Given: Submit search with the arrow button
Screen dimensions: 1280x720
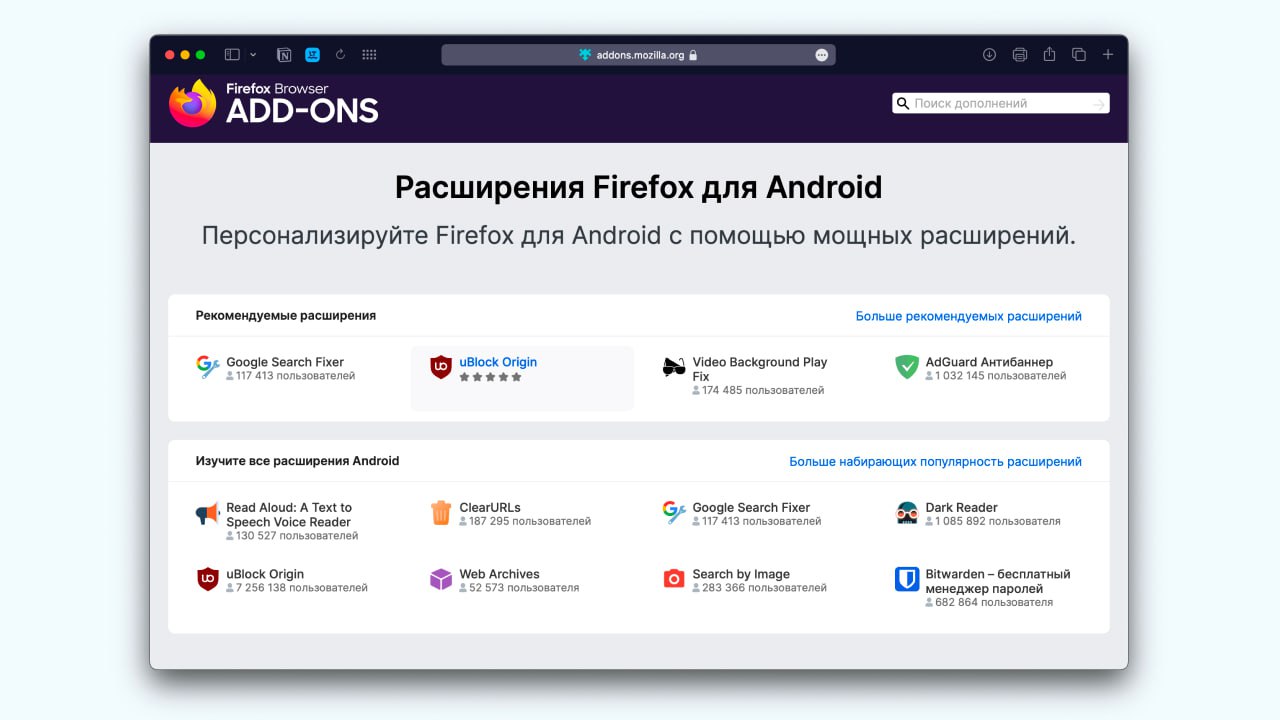Looking at the screenshot, I should [1099, 104].
